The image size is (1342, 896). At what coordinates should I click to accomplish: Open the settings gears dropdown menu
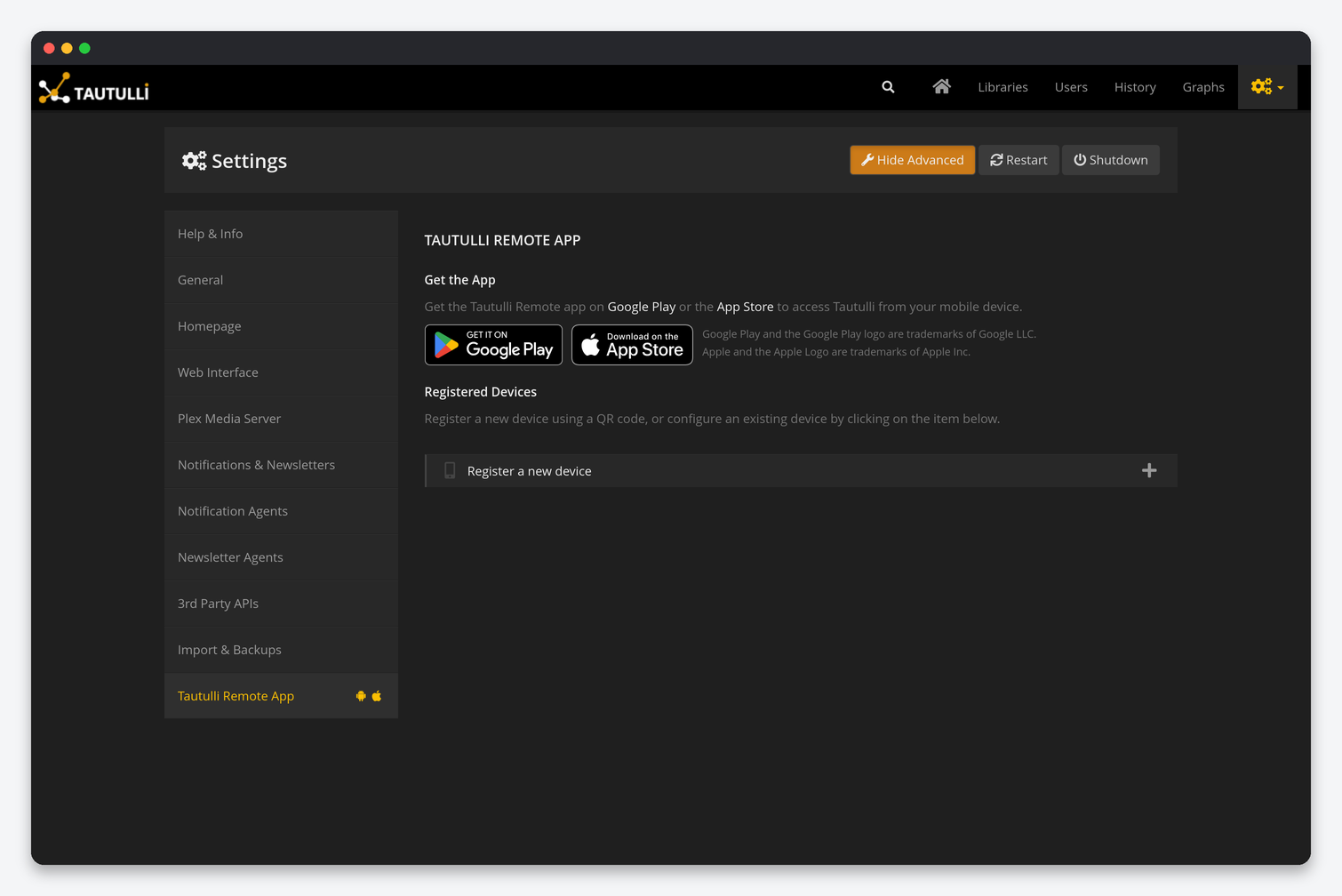pyautogui.click(x=1267, y=87)
